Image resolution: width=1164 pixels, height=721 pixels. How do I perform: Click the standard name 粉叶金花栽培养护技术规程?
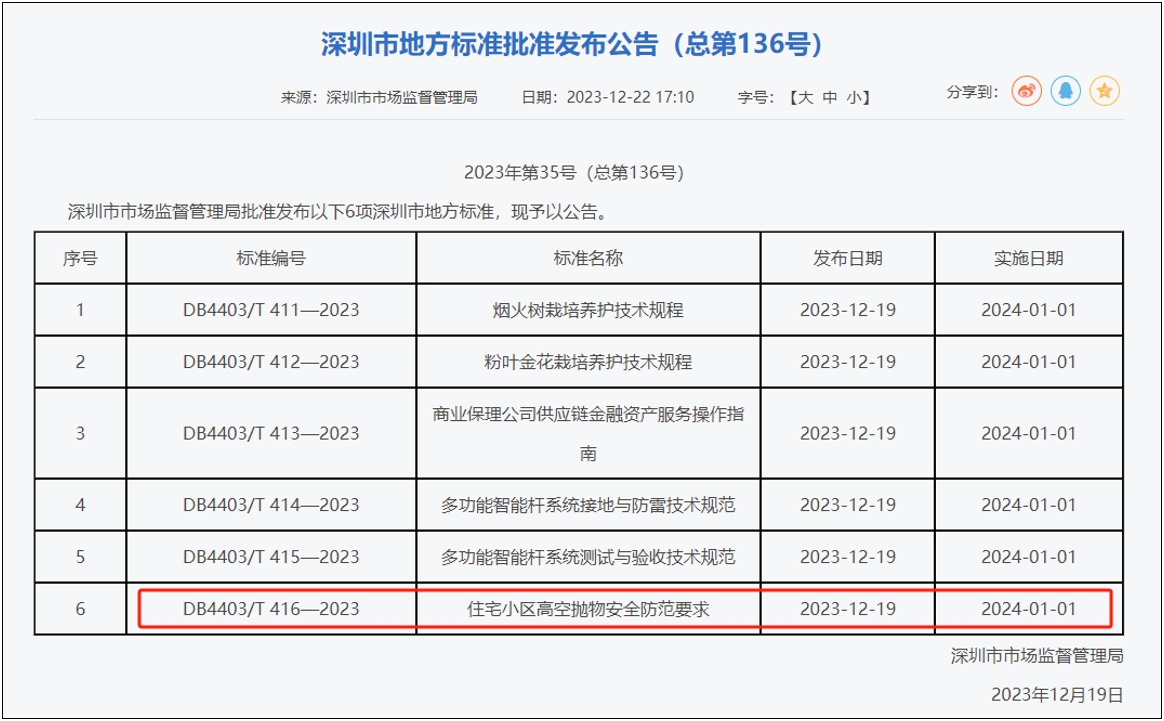pyautogui.click(x=588, y=362)
